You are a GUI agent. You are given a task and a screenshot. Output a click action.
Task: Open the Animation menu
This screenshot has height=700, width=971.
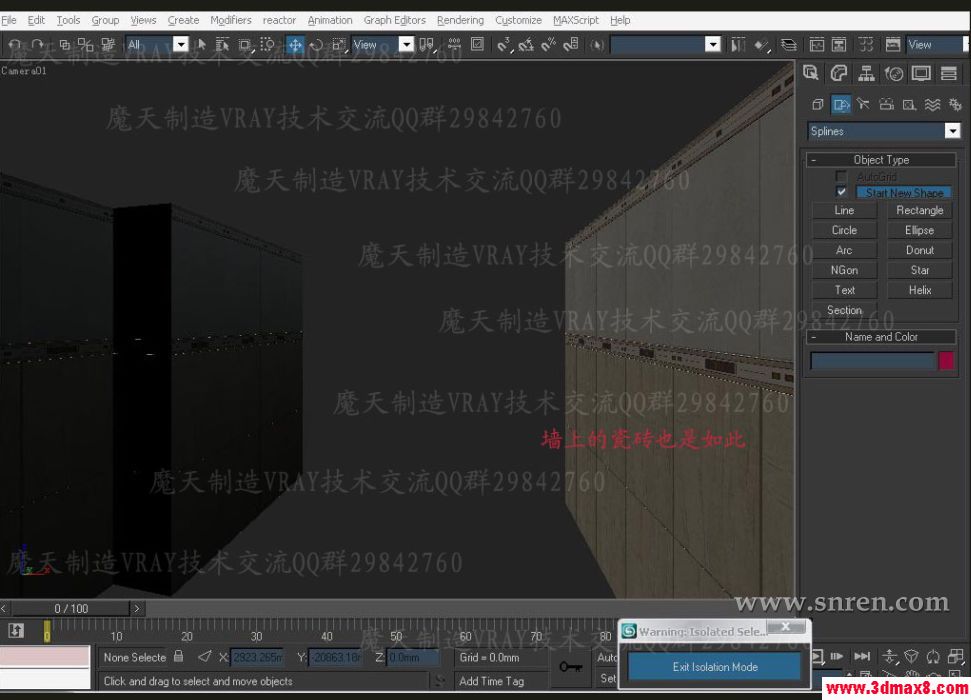tap(330, 19)
